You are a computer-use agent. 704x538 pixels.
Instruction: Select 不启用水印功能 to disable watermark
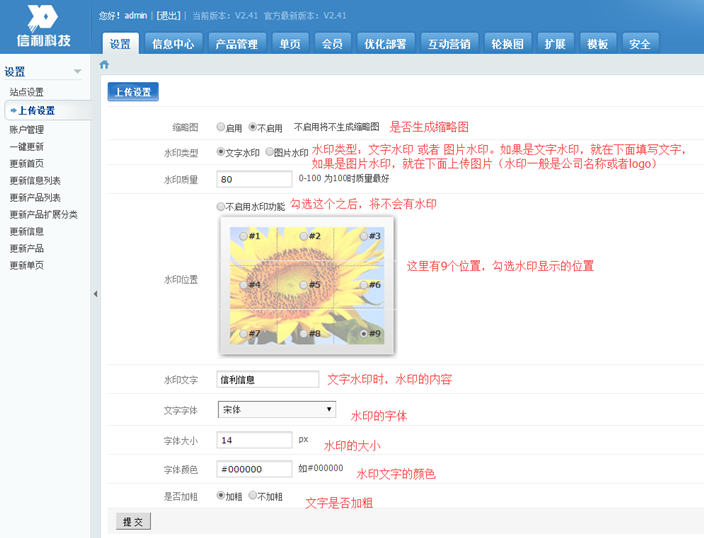click(221, 206)
